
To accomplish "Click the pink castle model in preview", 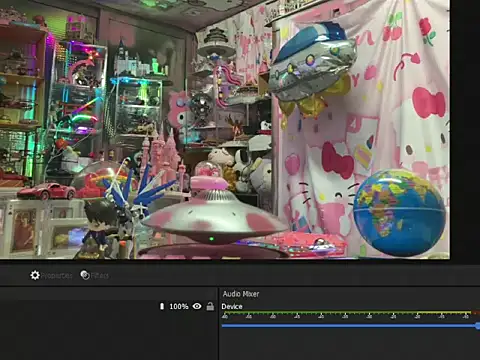I will [163, 157].
